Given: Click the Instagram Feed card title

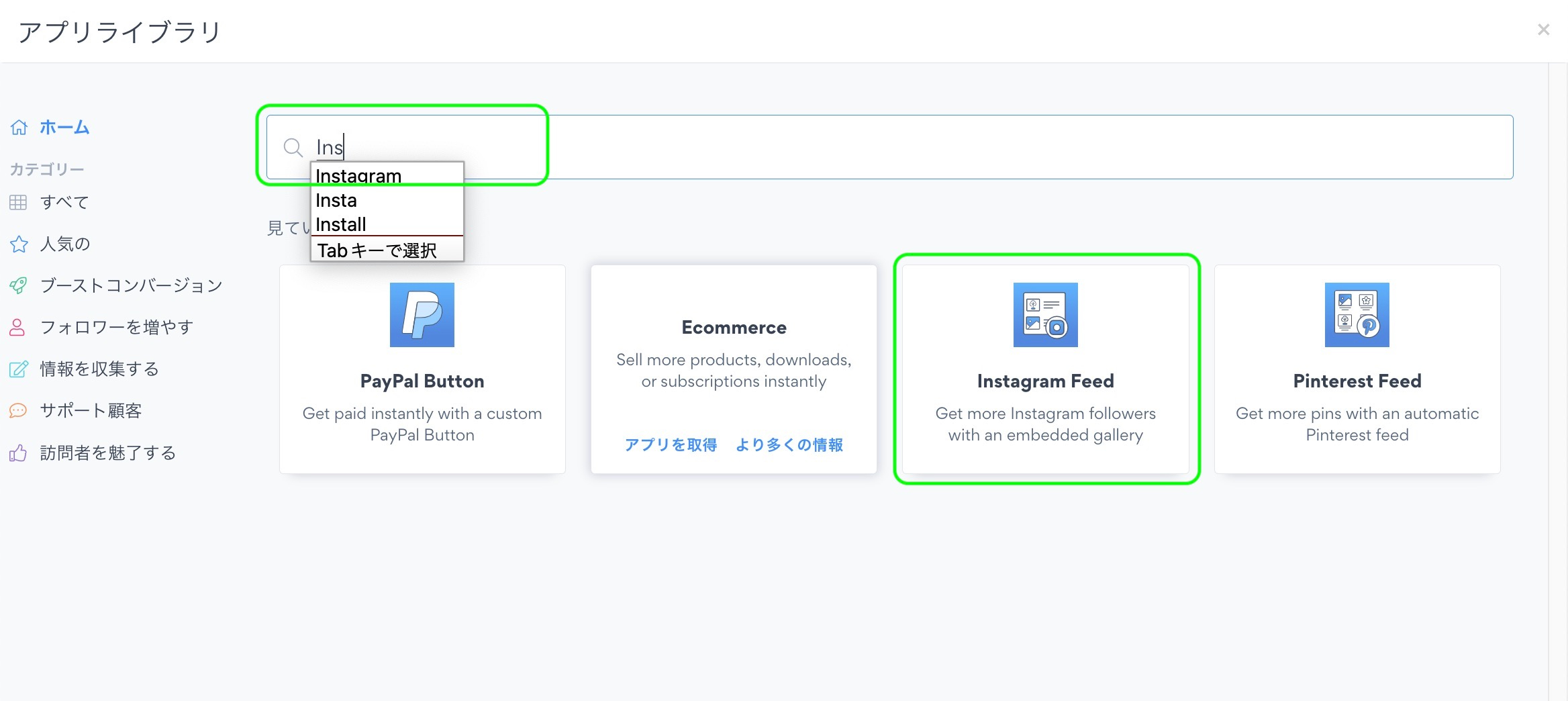Looking at the screenshot, I should click(1046, 381).
